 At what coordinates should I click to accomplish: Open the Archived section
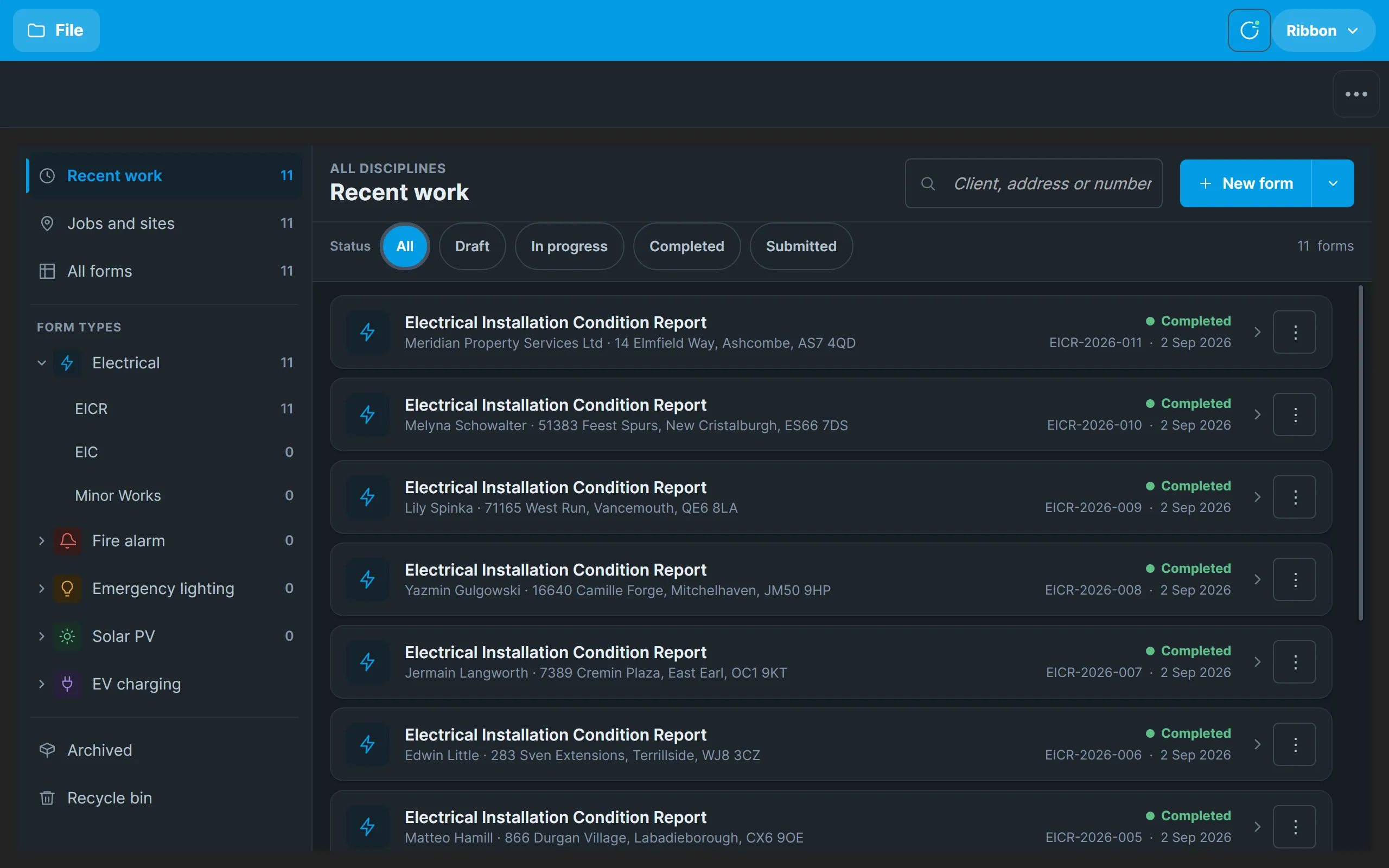click(165, 750)
